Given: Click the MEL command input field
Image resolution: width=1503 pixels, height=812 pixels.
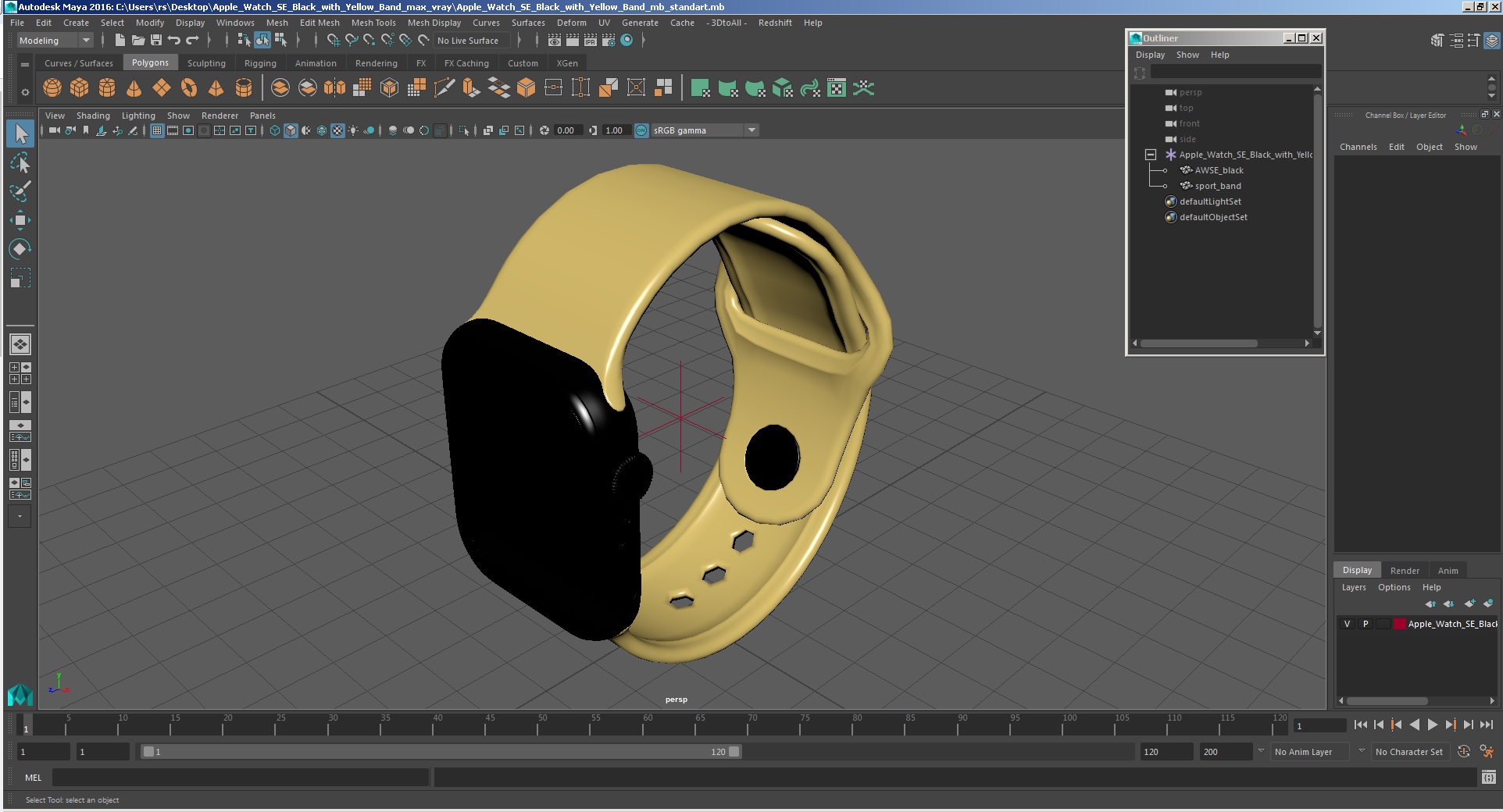Looking at the screenshot, I should coord(241,778).
